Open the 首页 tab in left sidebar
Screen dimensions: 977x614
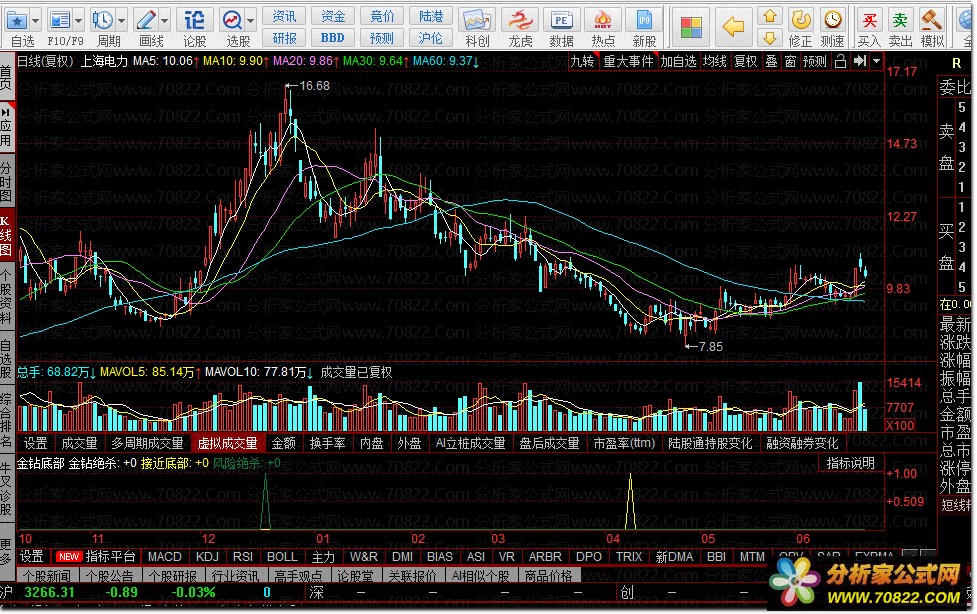click(x=6, y=79)
